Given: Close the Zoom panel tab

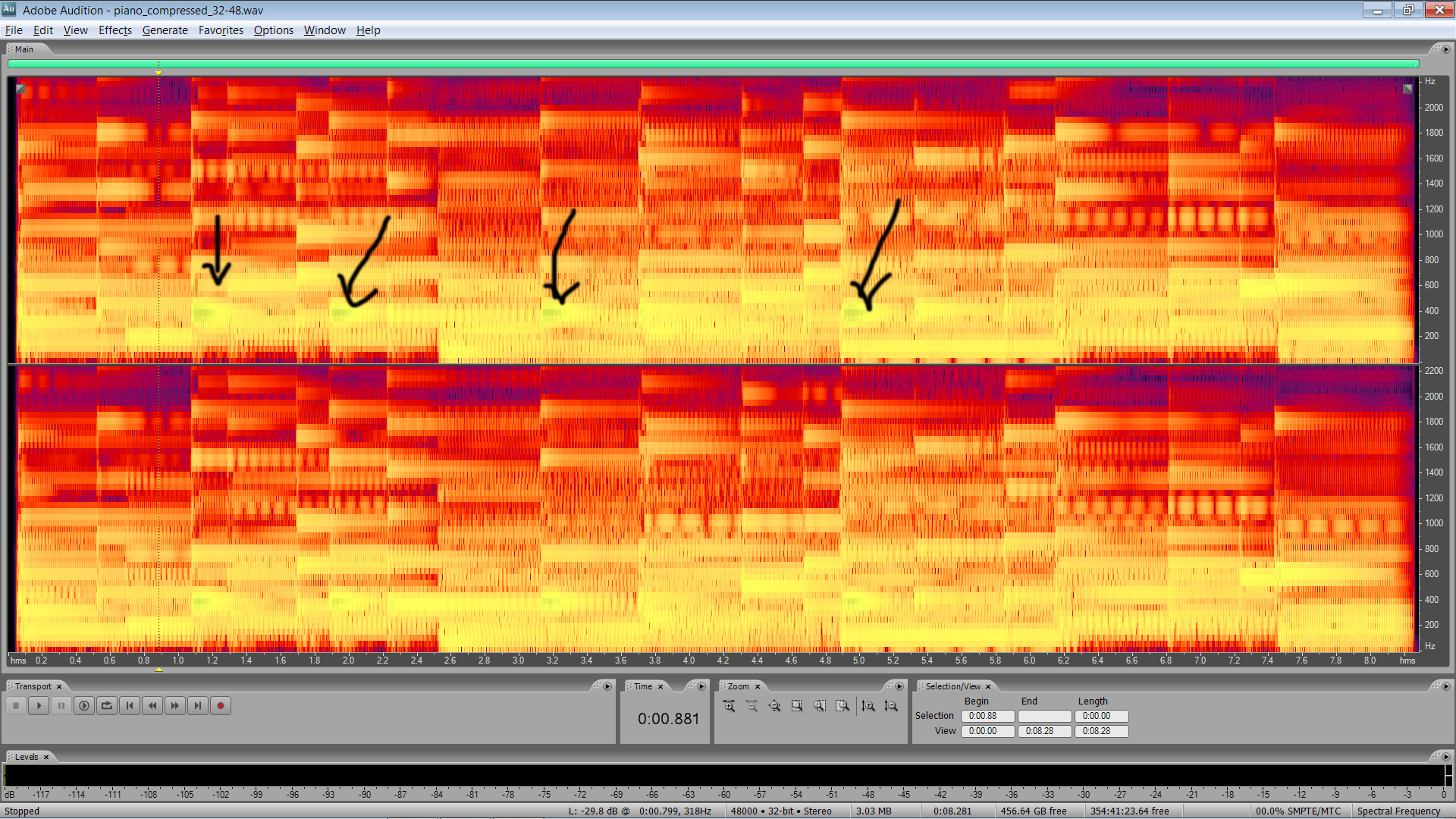Looking at the screenshot, I should coord(758,687).
